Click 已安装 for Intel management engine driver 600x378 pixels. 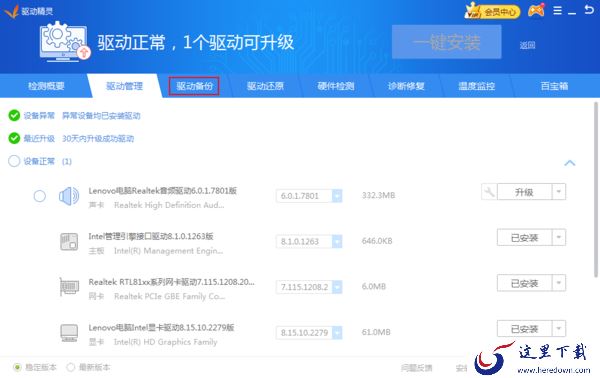tap(524, 237)
